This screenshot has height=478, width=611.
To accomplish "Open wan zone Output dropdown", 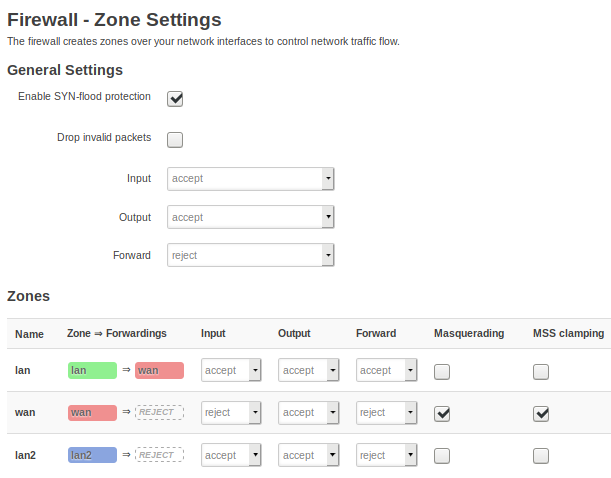I will click(x=309, y=413).
